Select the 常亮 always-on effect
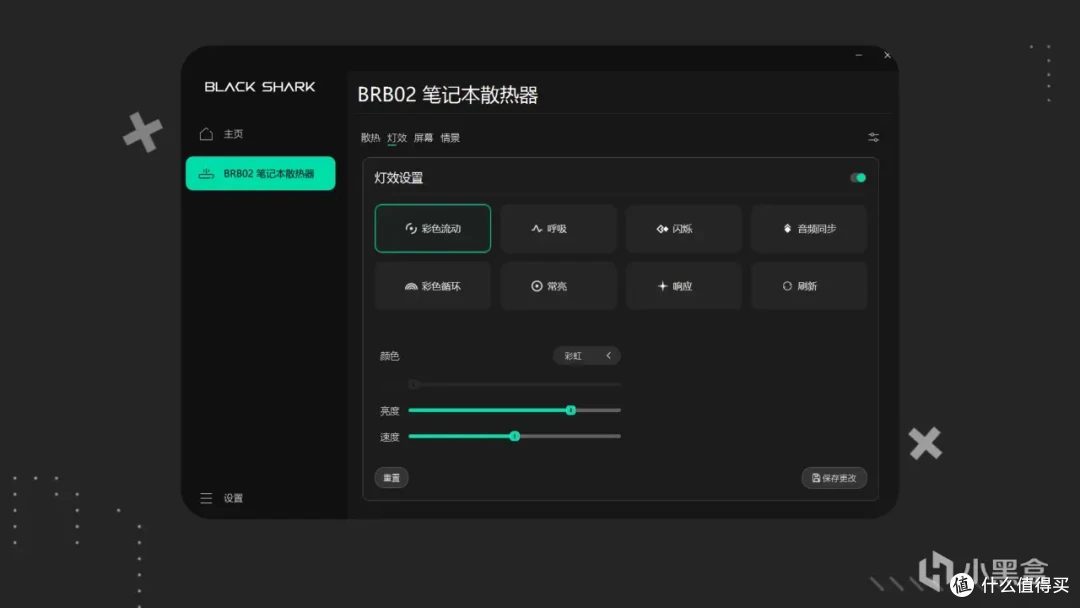1080x608 pixels. point(559,286)
